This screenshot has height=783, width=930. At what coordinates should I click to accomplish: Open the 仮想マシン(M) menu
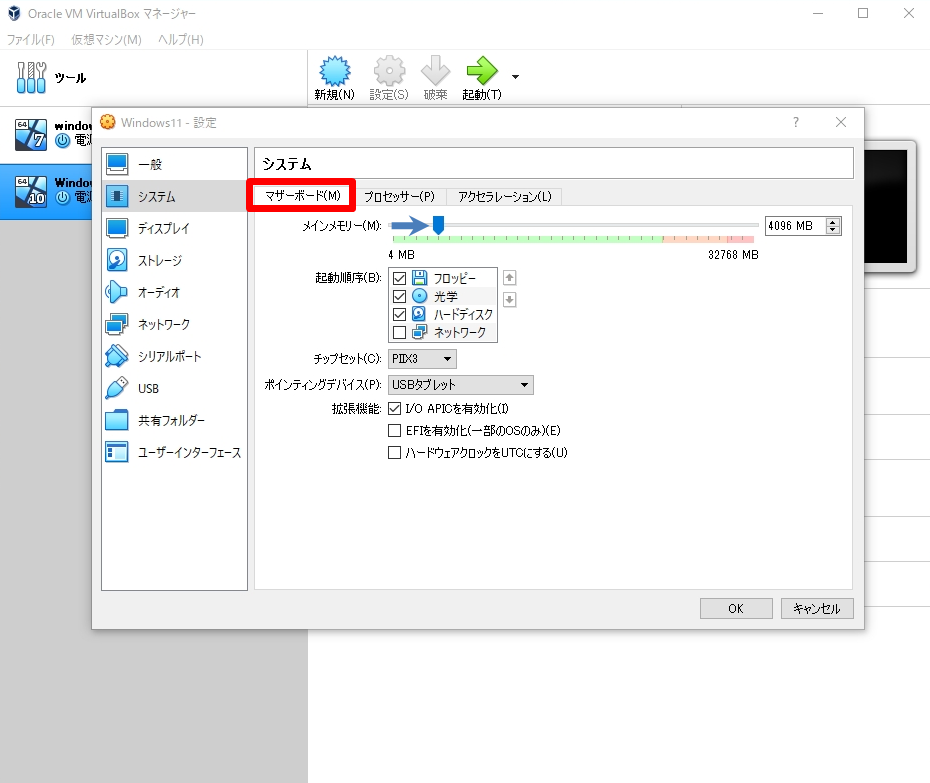(107, 40)
